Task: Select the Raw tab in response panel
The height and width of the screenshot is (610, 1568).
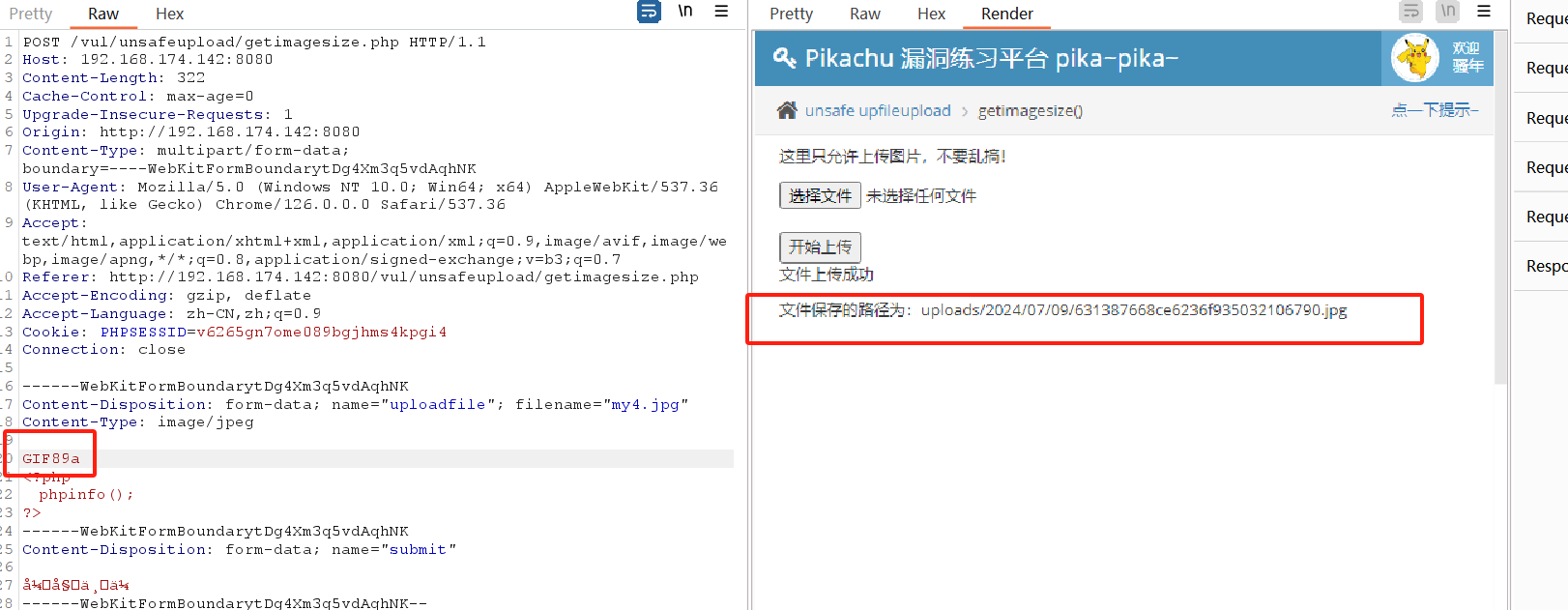Action: (865, 14)
